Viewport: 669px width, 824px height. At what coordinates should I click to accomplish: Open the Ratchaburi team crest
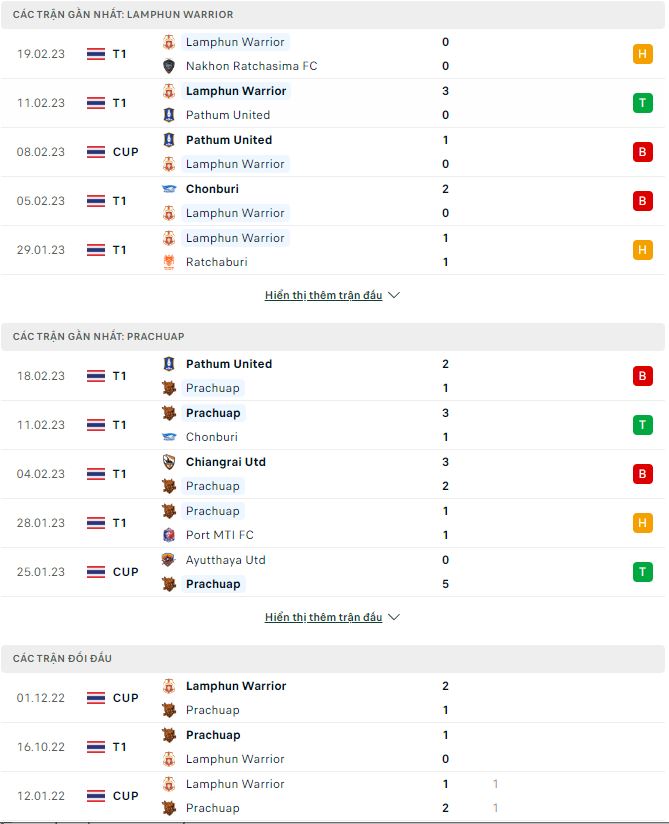tap(168, 262)
